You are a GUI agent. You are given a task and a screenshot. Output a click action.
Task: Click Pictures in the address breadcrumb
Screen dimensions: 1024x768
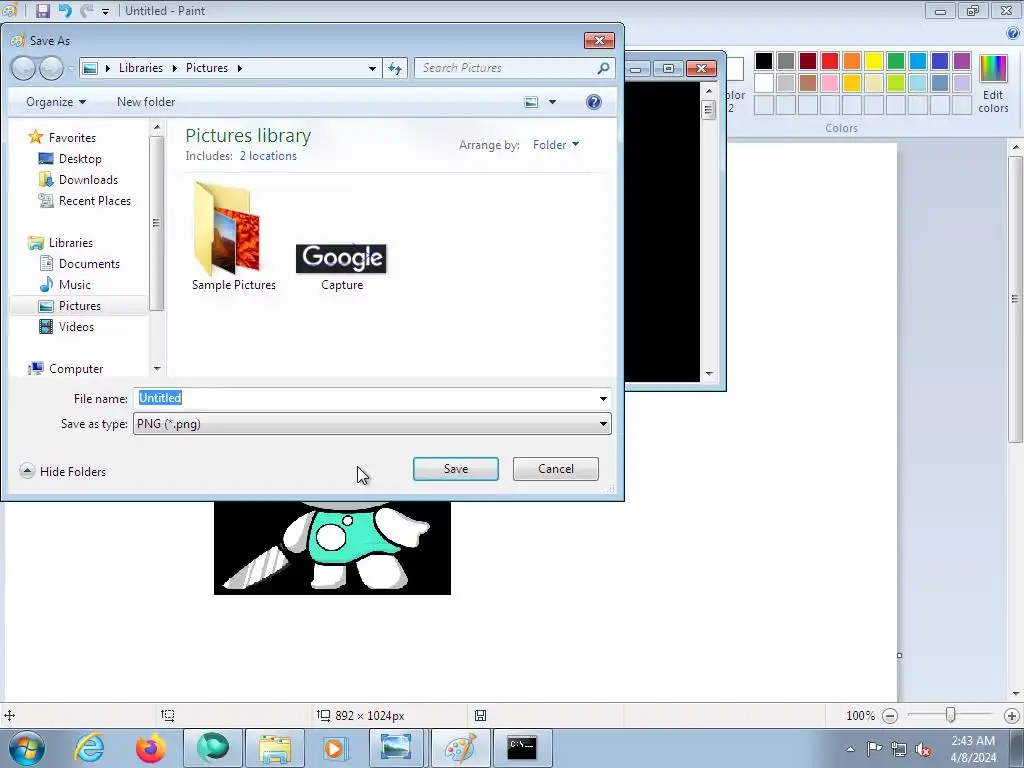click(x=206, y=68)
